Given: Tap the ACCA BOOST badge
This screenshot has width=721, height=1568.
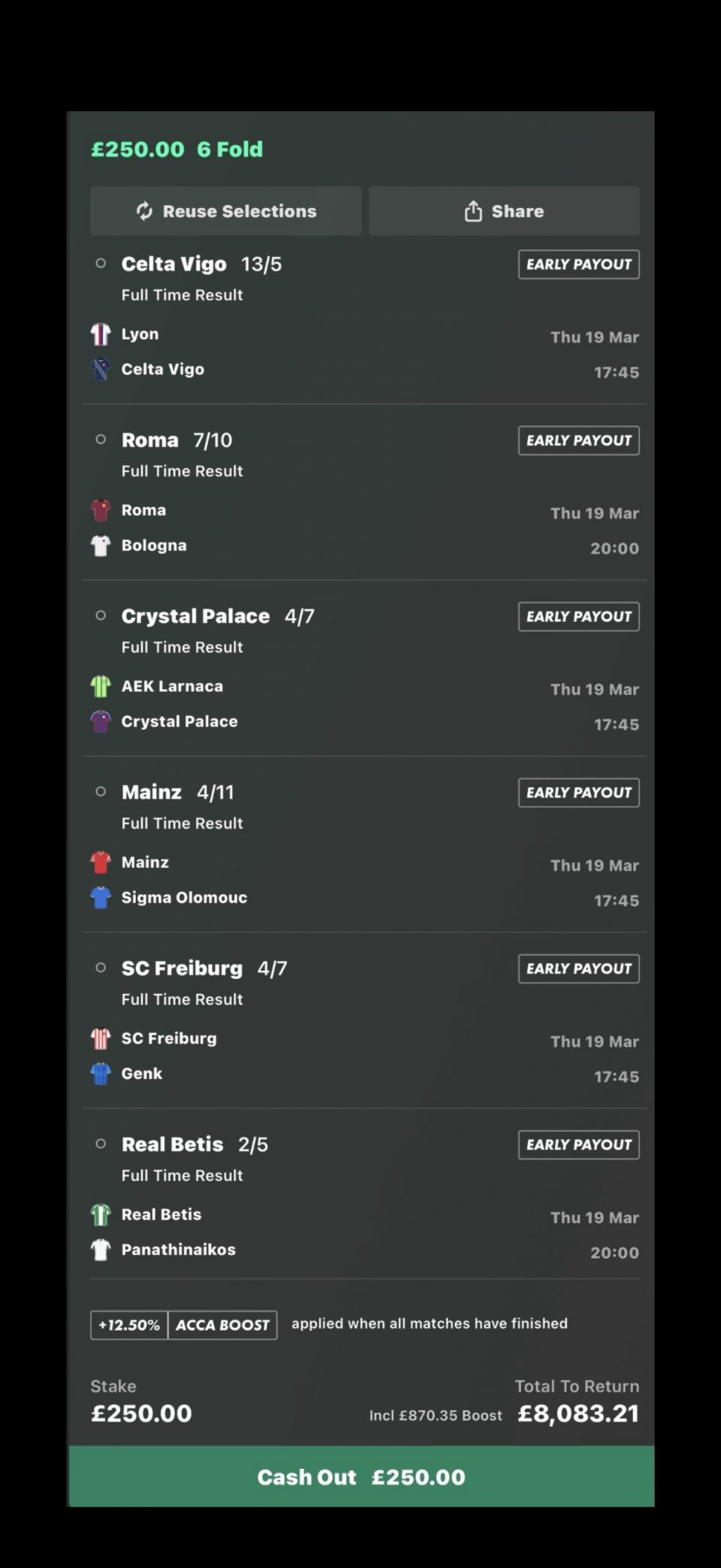Looking at the screenshot, I should (222, 1325).
